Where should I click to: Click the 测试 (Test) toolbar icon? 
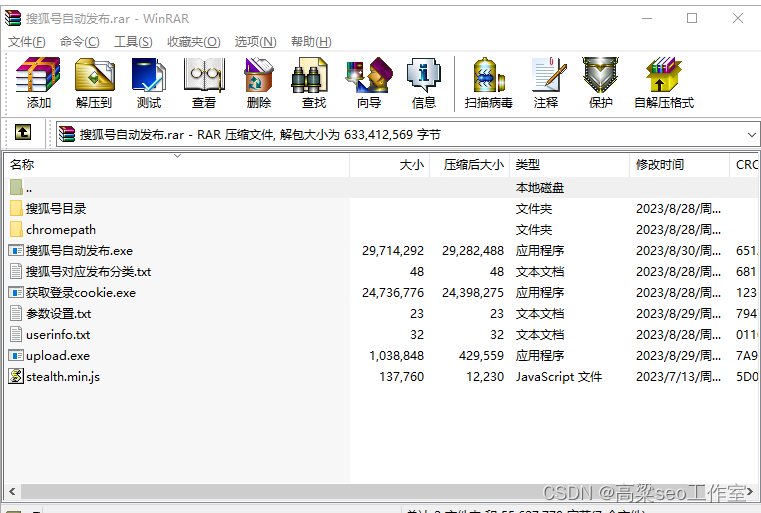pyautogui.click(x=149, y=75)
